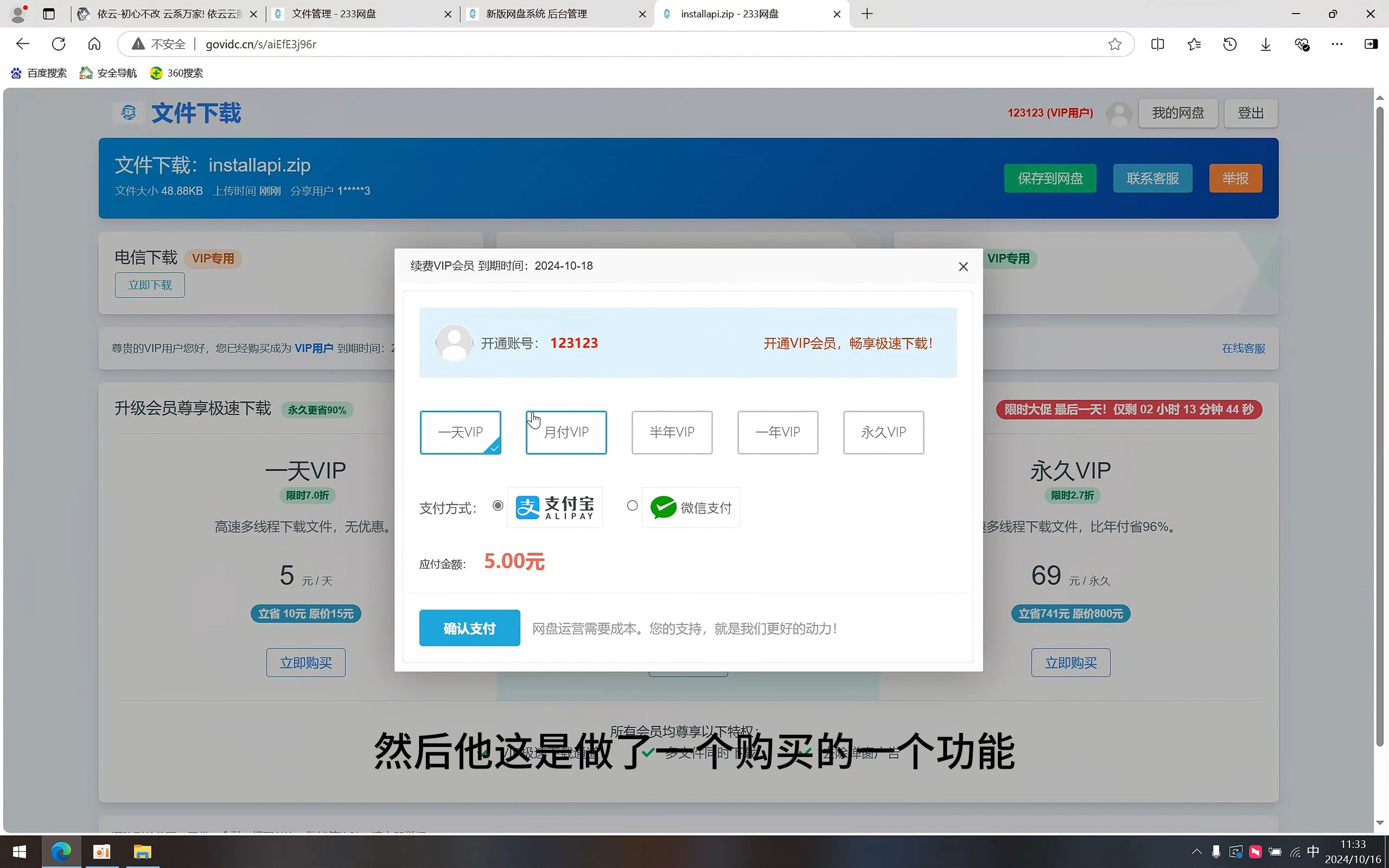Image resolution: width=1389 pixels, height=868 pixels.
Task: Open tab actions menu icon
Action: tap(49, 14)
